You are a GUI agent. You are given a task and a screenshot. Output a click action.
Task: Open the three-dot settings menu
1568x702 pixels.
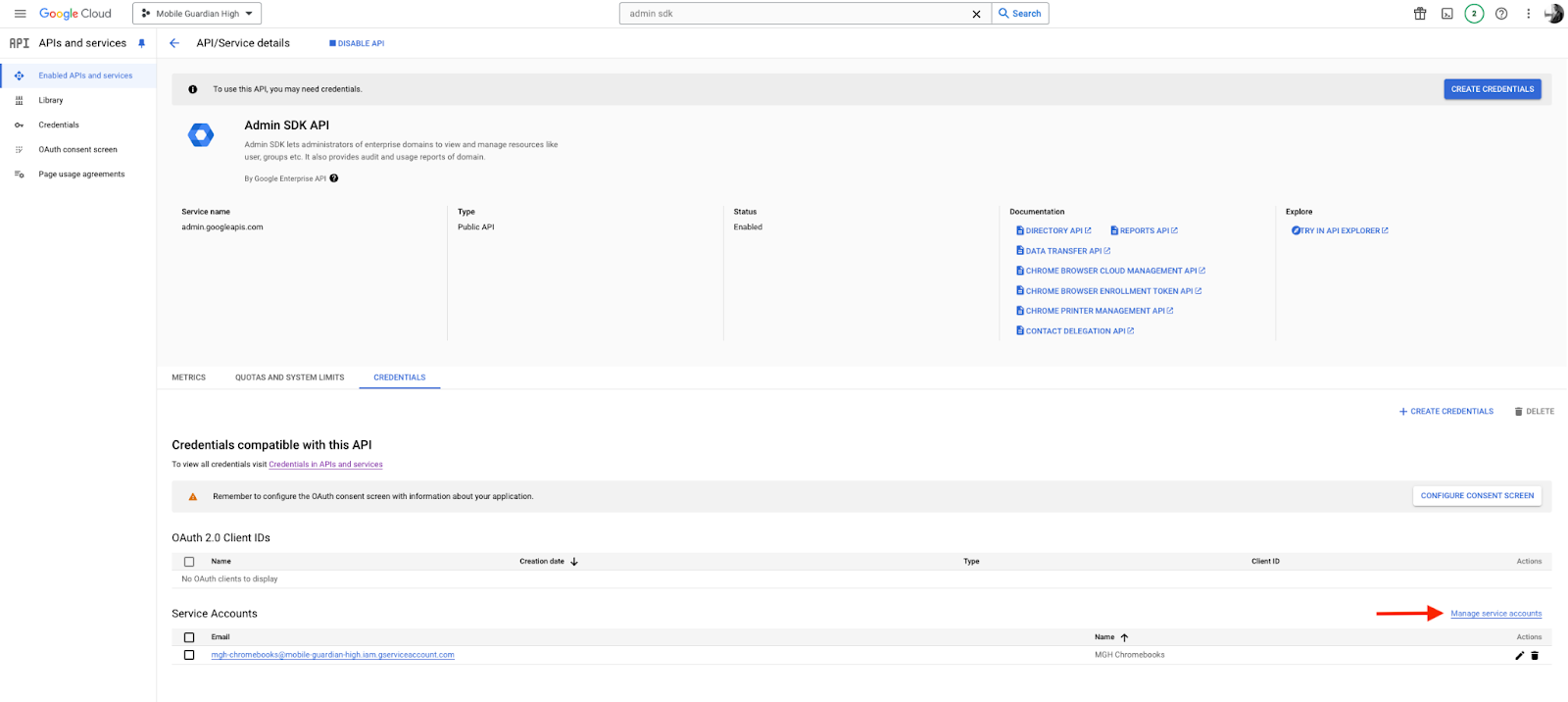click(x=1528, y=14)
